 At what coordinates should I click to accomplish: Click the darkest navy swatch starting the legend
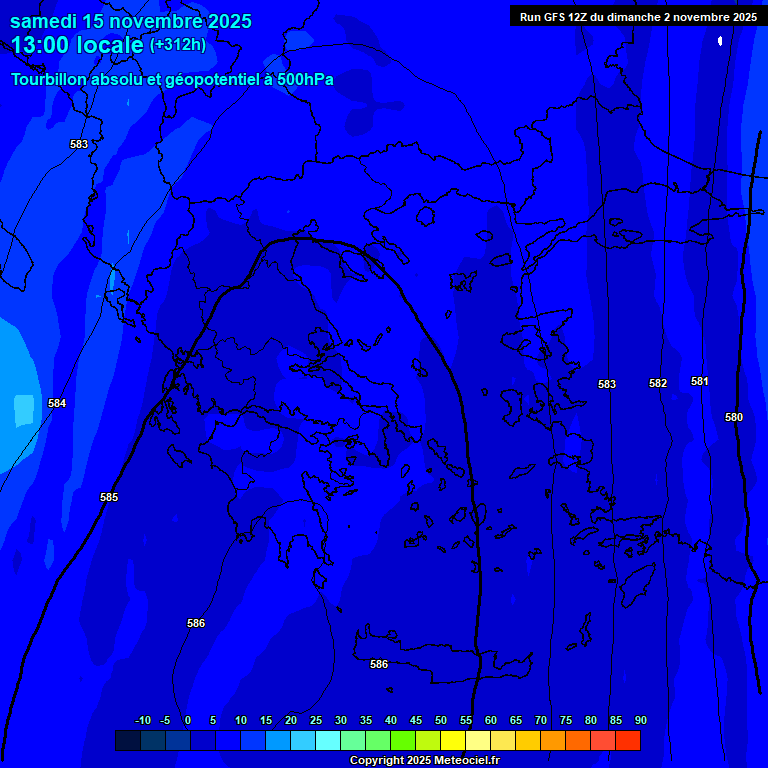pos(128,741)
